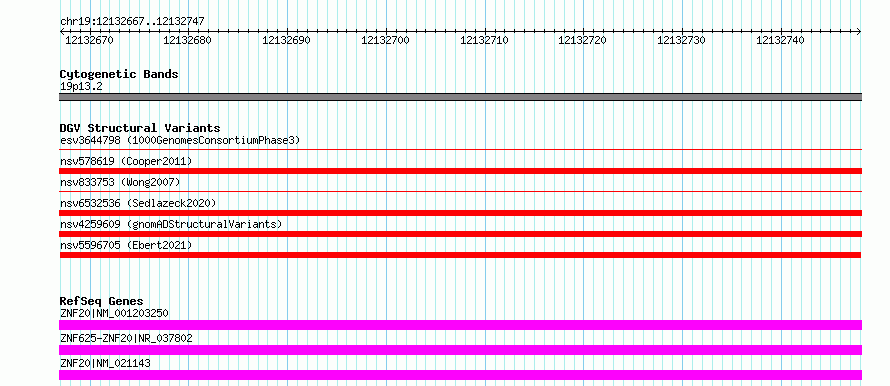The height and width of the screenshot is (386, 890).
Task: Select the gray 19p13.2 cytoband bar
Action: 460,97
